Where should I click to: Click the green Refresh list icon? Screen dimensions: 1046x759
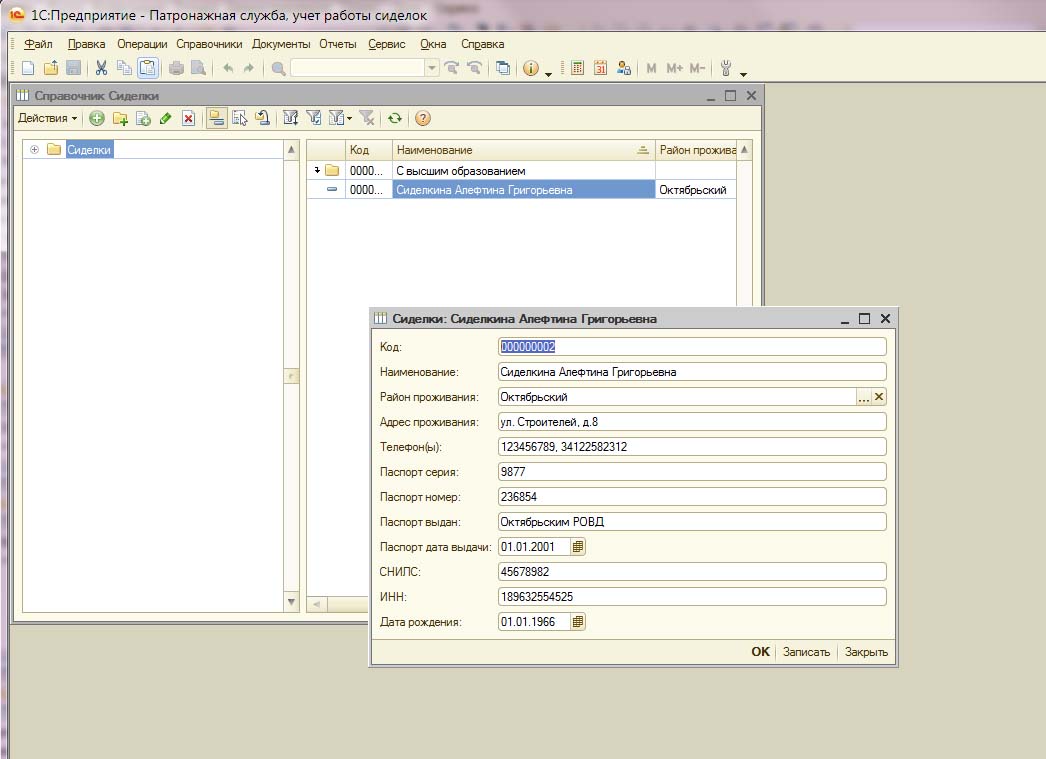coord(395,118)
